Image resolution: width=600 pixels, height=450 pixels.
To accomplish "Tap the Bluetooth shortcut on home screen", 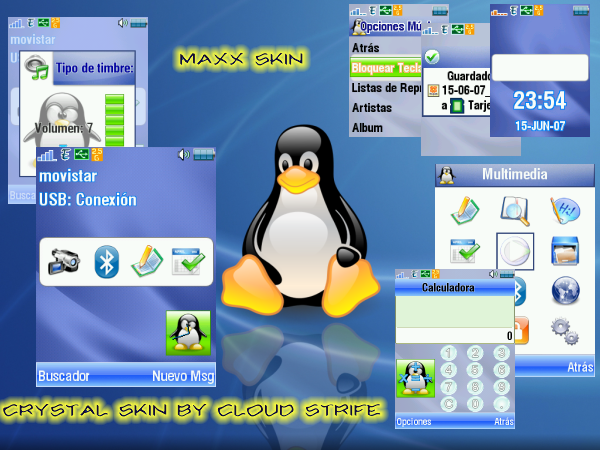I will coord(106,262).
